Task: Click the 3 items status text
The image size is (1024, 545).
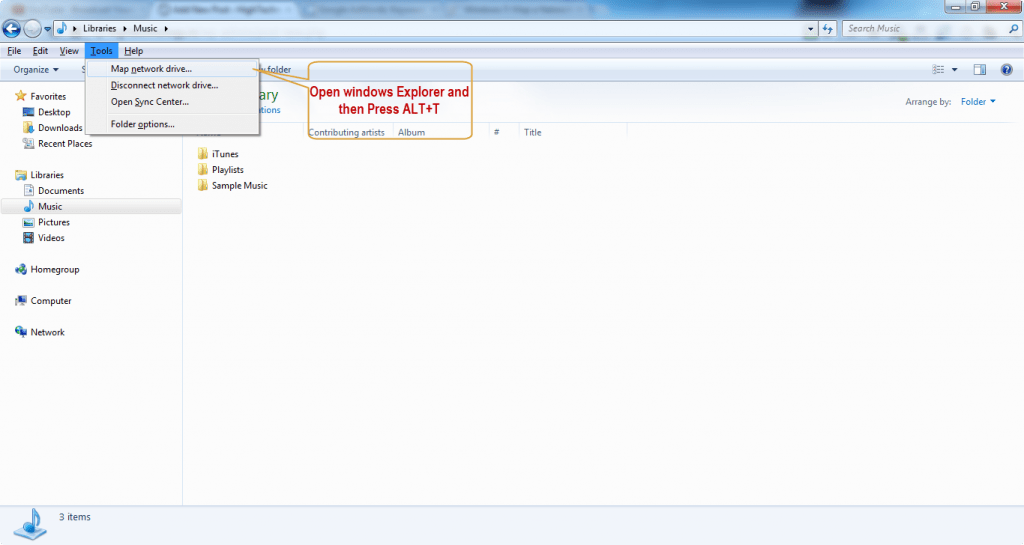Action: [x=74, y=517]
